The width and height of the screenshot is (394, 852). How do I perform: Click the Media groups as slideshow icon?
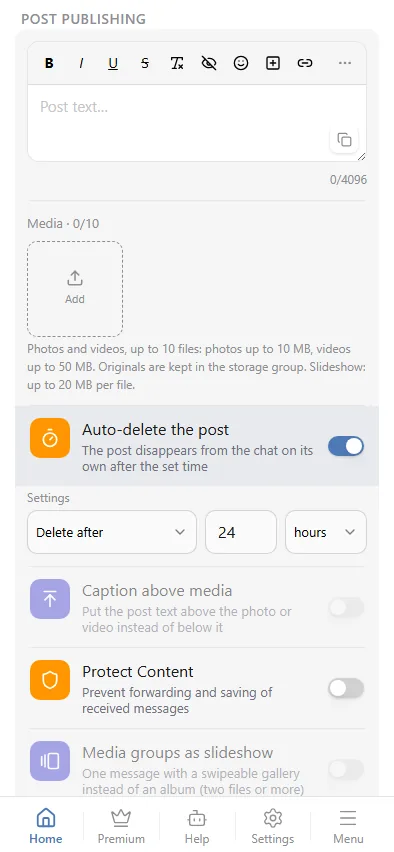50,761
